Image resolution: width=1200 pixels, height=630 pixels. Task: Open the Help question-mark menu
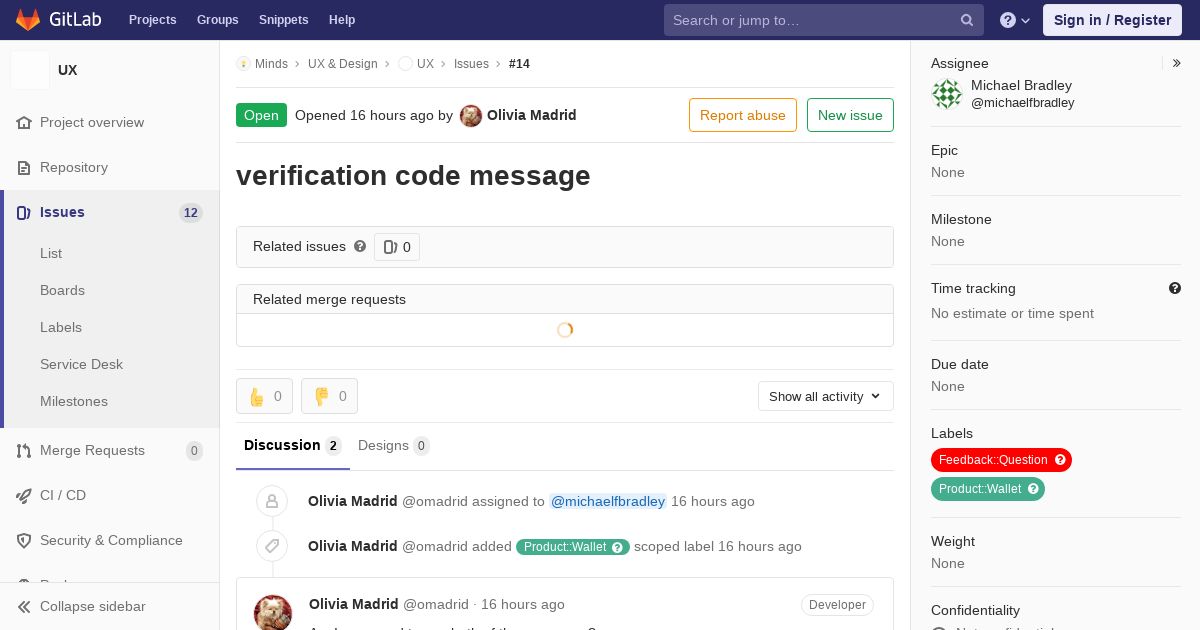(x=1015, y=20)
